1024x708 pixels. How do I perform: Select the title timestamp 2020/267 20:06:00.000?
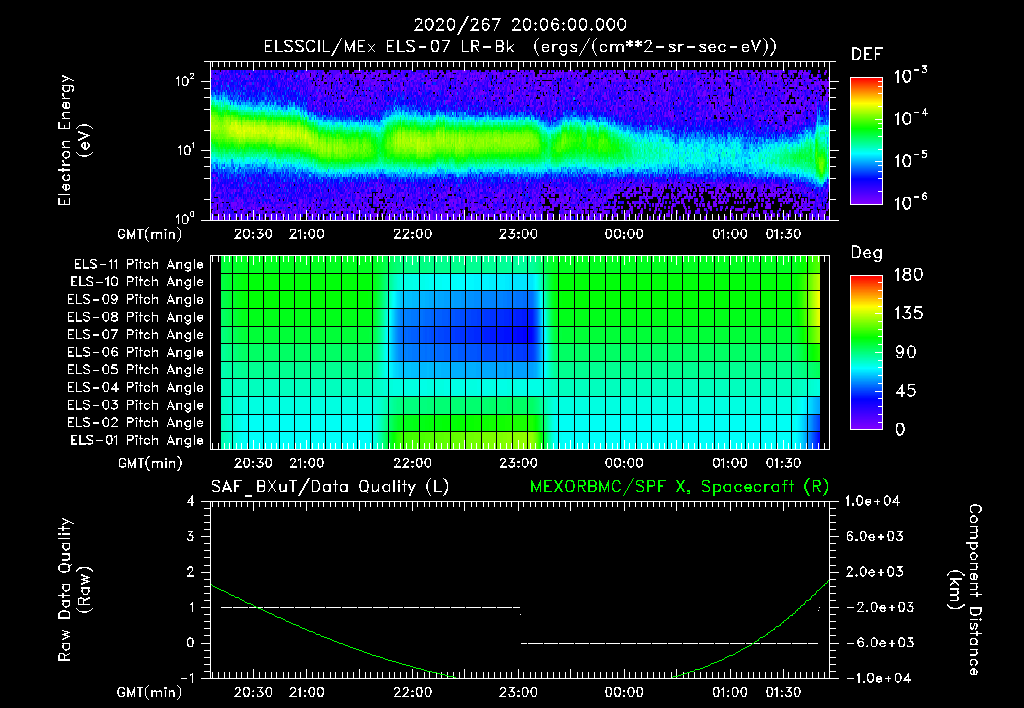[x=520, y=25]
